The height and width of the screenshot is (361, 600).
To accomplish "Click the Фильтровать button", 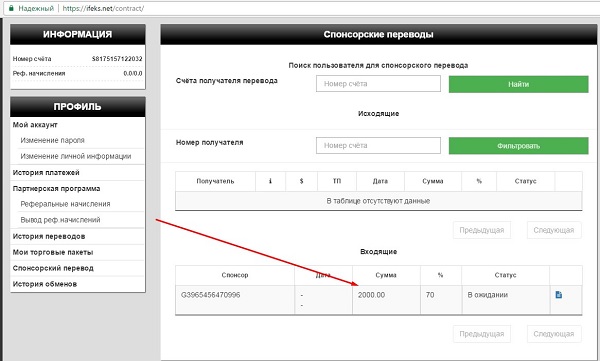I will [x=518, y=146].
